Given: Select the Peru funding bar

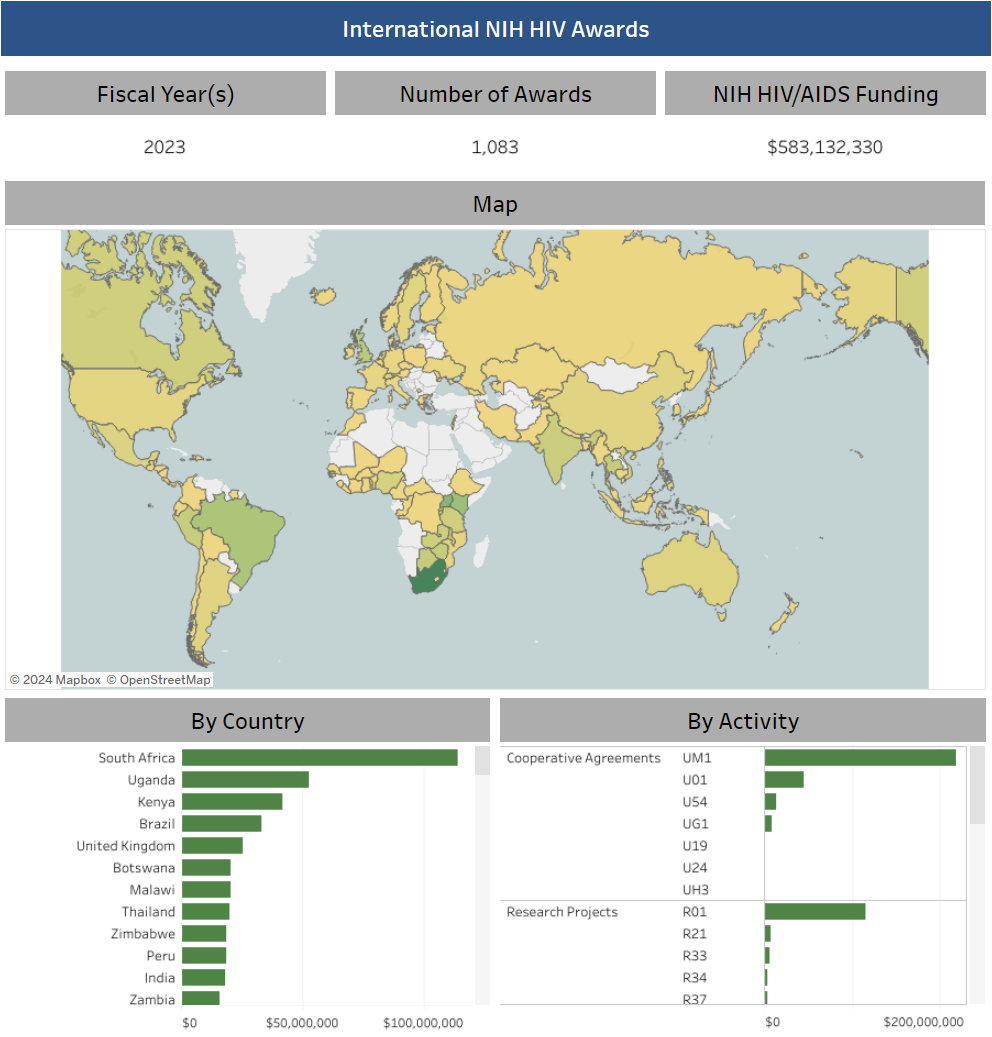Looking at the screenshot, I should pos(204,956).
